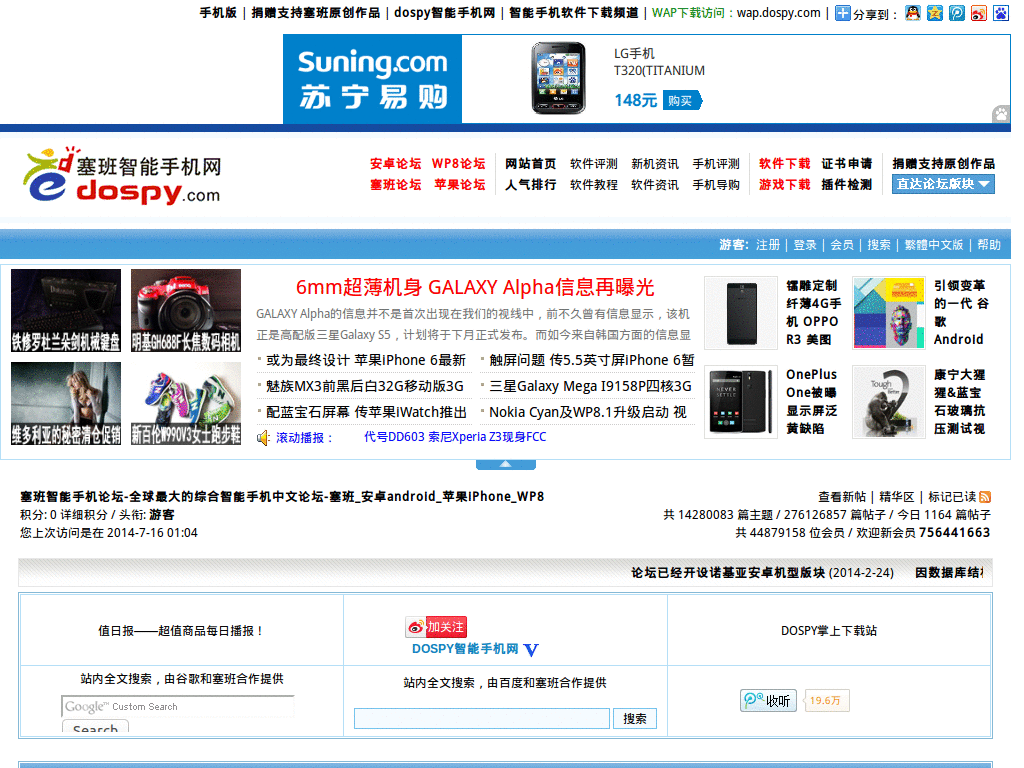Open the 明基GH688F camera thumbnail

(186, 311)
